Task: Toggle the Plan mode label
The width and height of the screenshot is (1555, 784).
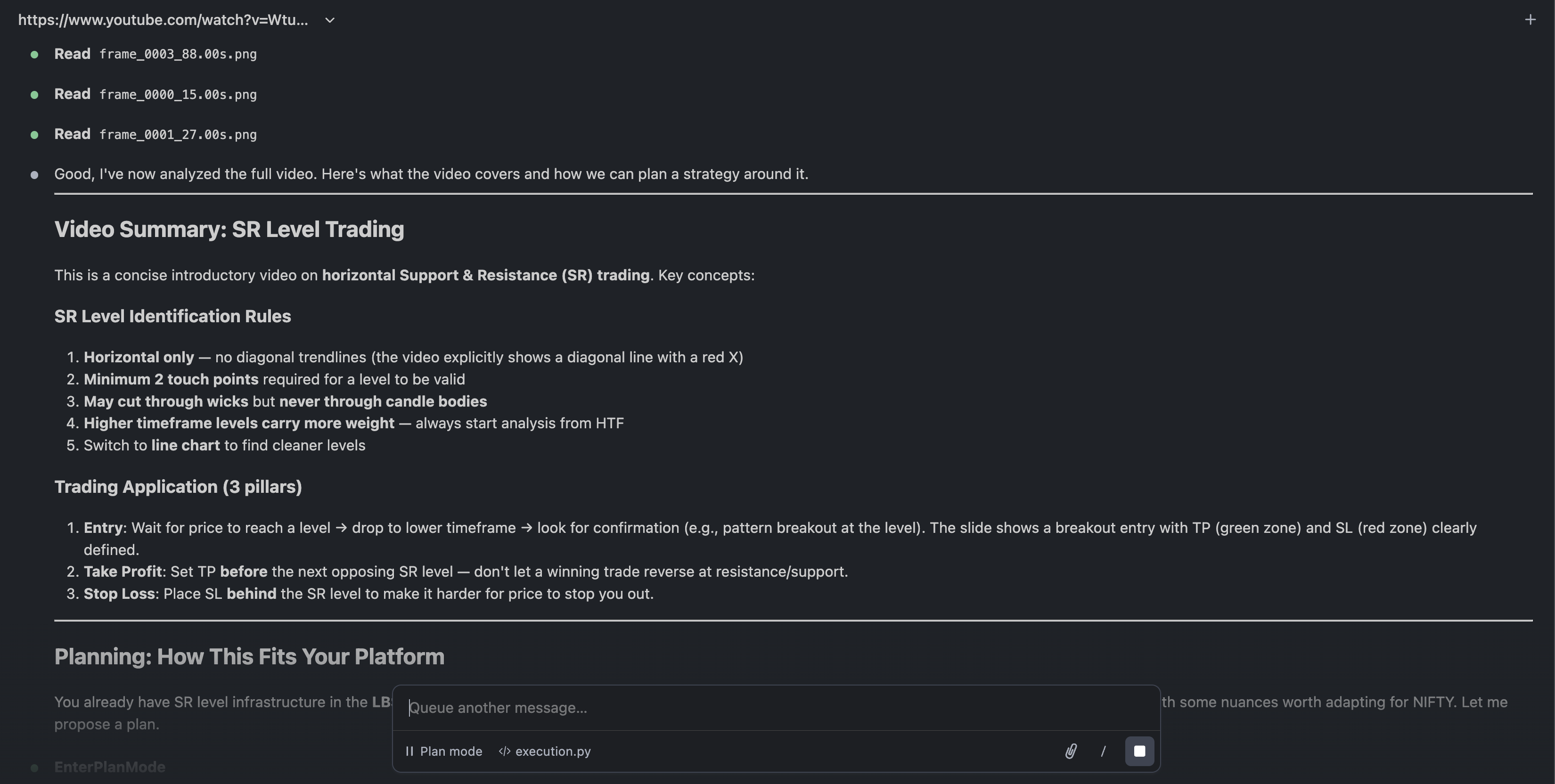Action: click(451, 751)
